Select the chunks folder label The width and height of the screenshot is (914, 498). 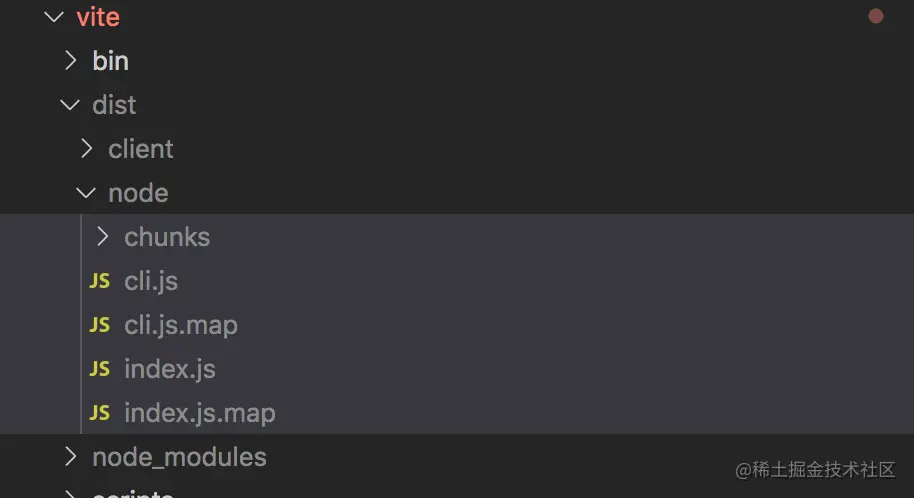click(x=167, y=237)
